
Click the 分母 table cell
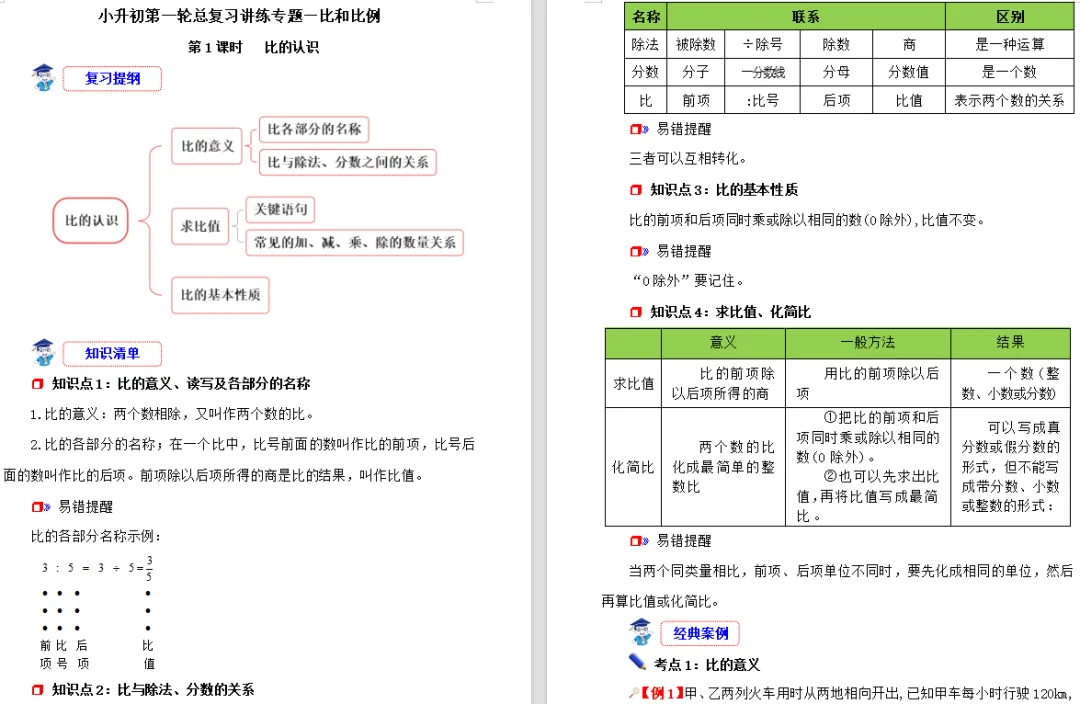pyautogui.click(x=836, y=72)
